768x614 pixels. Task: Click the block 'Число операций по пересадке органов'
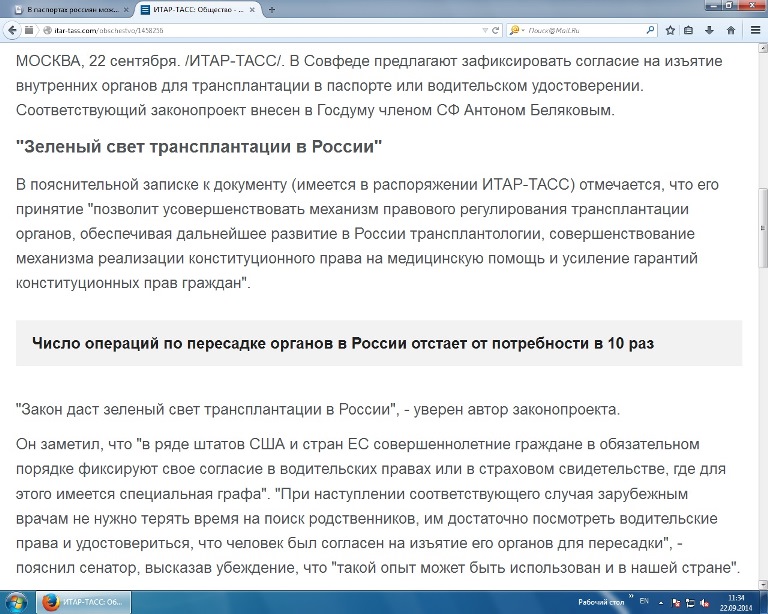(x=379, y=343)
